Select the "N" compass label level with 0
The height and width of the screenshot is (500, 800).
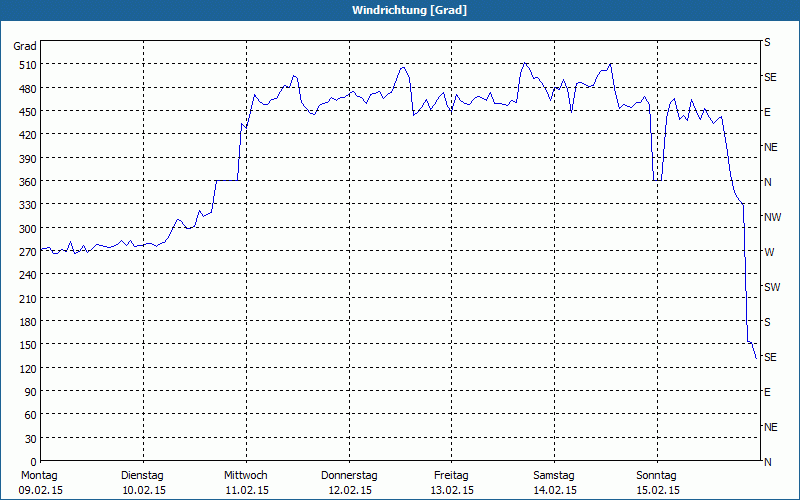(x=767, y=462)
